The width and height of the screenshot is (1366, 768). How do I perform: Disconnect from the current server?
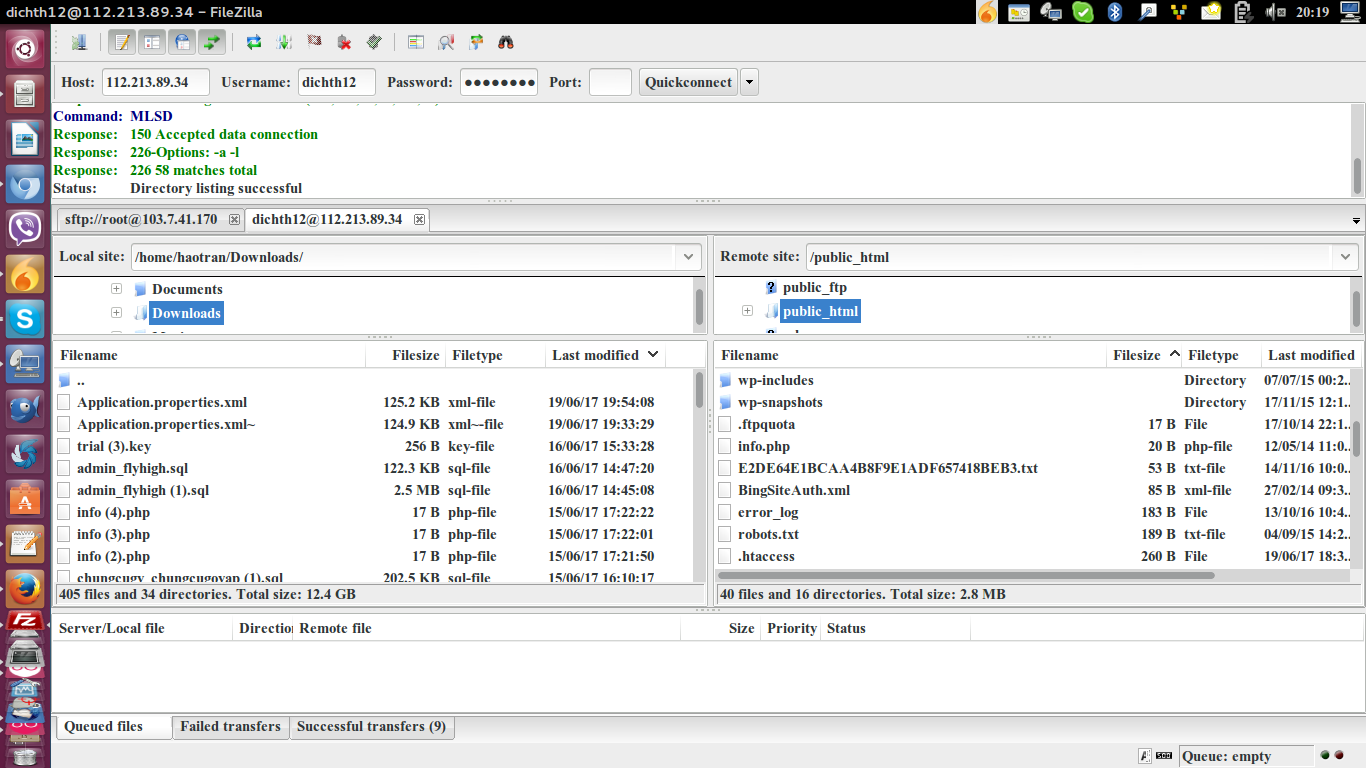click(344, 42)
